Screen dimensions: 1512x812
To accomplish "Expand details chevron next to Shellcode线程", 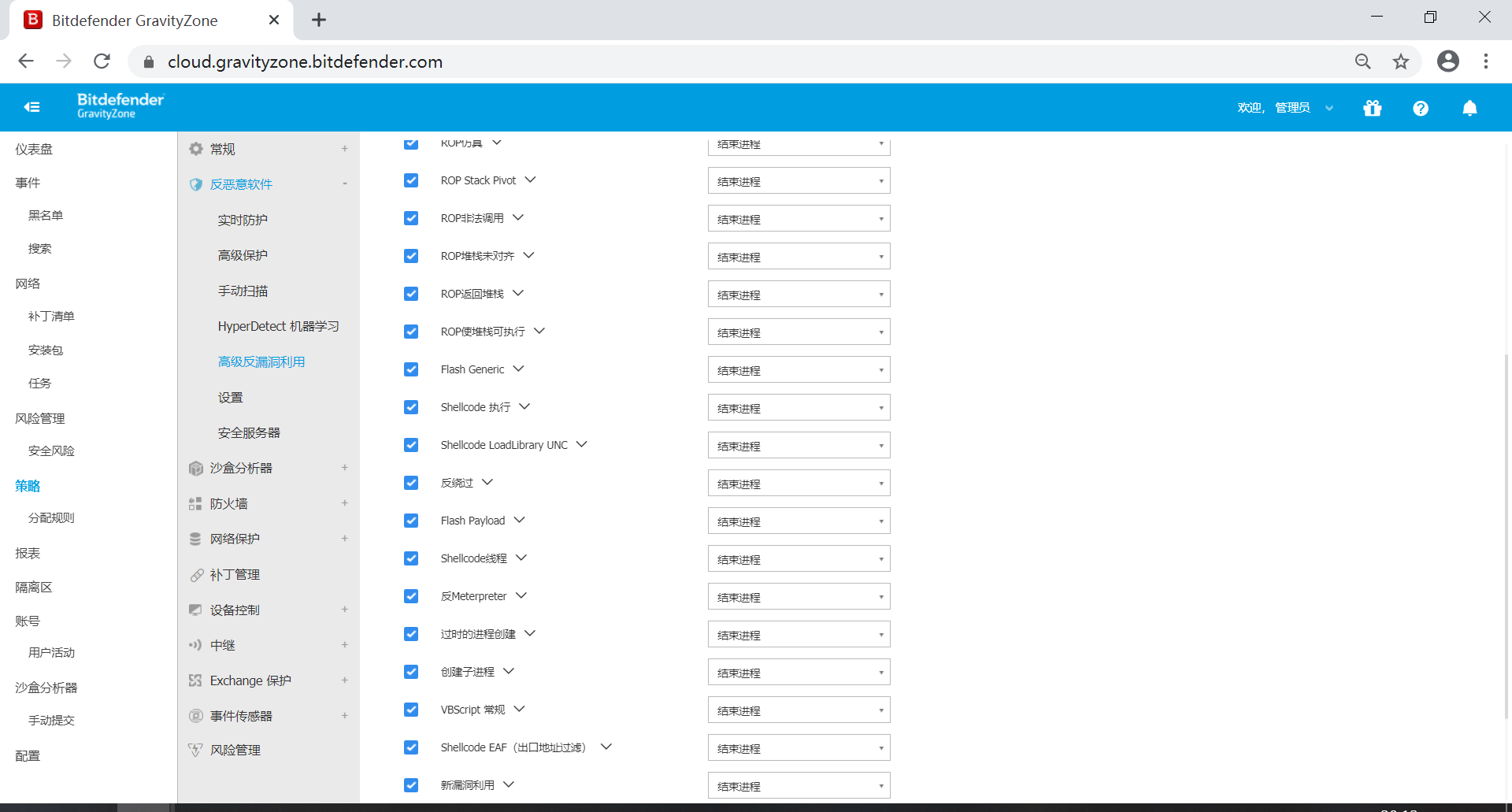I will [521, 558].
